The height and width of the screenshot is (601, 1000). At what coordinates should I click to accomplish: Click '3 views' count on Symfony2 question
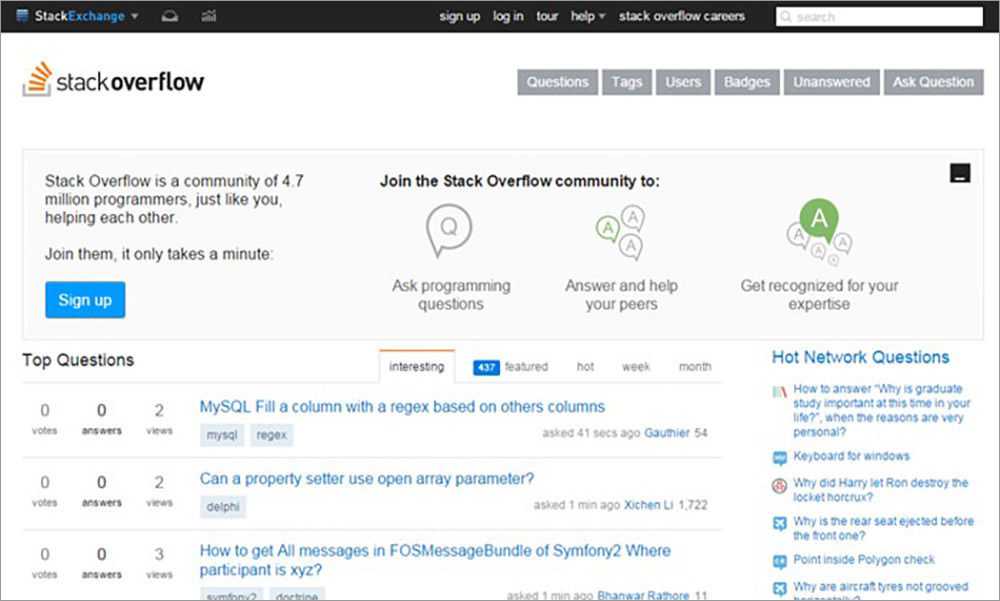(x=159, y=563)
